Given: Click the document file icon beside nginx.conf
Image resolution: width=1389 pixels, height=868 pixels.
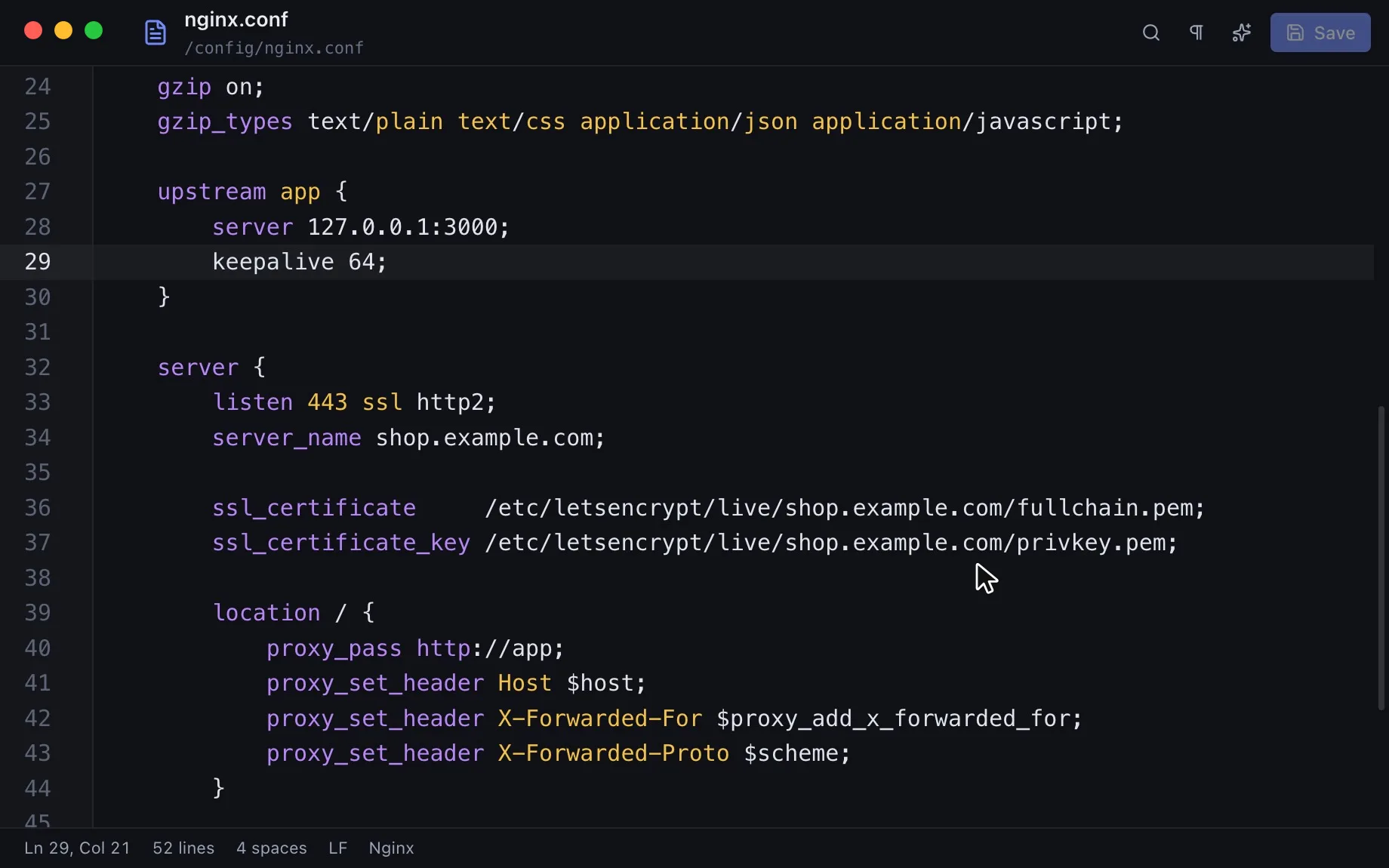Looking at the screenshot, I should click(x=156, y=32).
